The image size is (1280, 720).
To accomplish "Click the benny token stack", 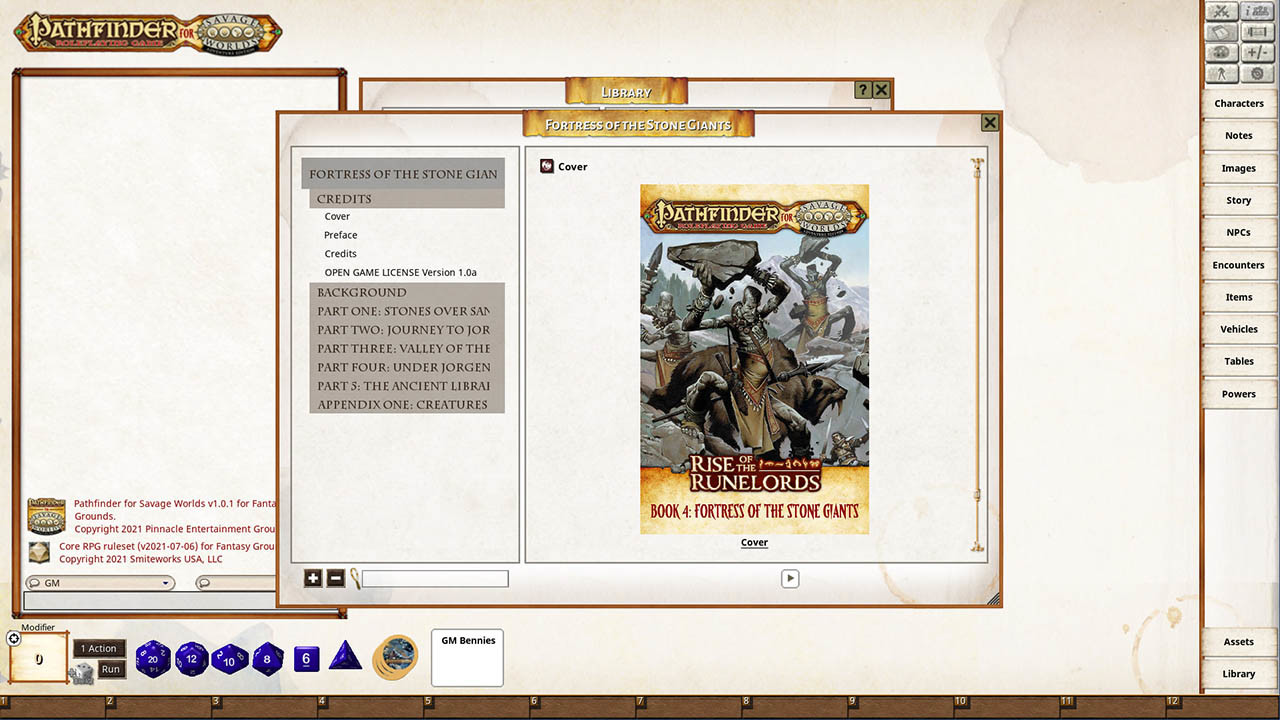I will (x=396, y=656).
